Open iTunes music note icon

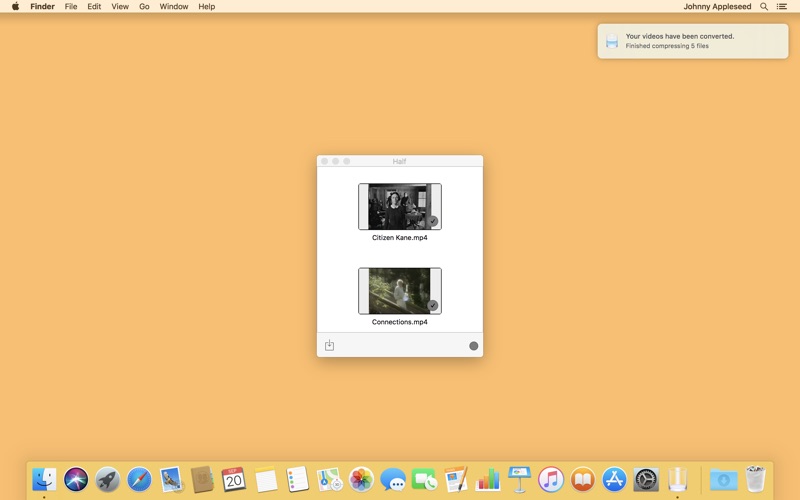pyautogui.click(x=551, y=480)
